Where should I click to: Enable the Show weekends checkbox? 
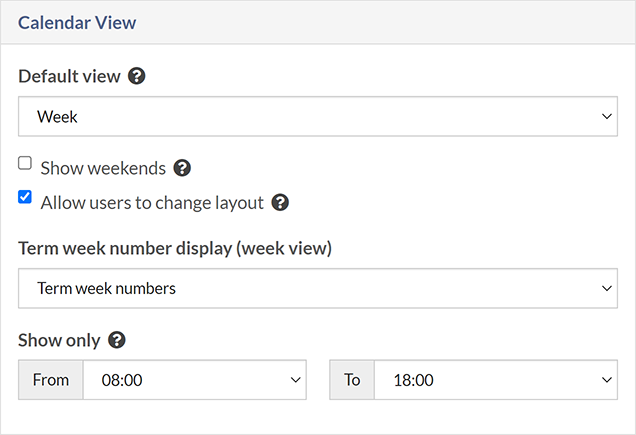tap(26, 163)
